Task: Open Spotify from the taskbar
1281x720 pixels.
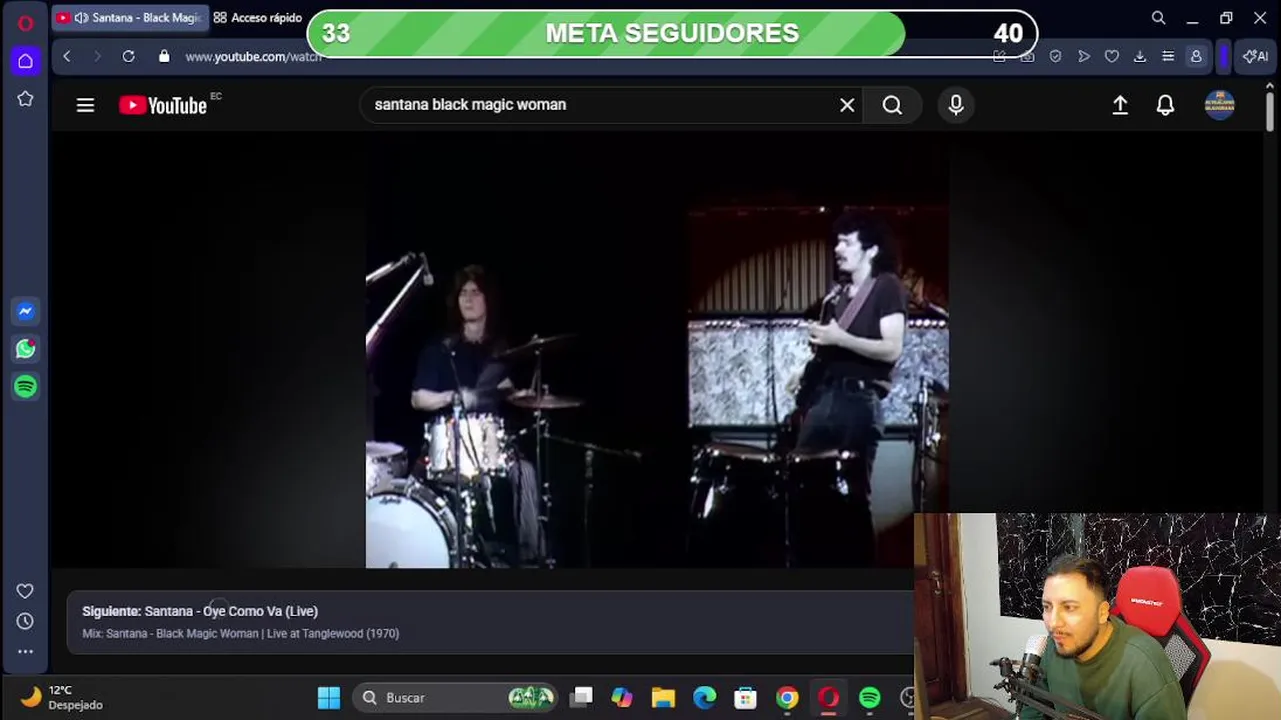Action: click(x=870, y=698)
